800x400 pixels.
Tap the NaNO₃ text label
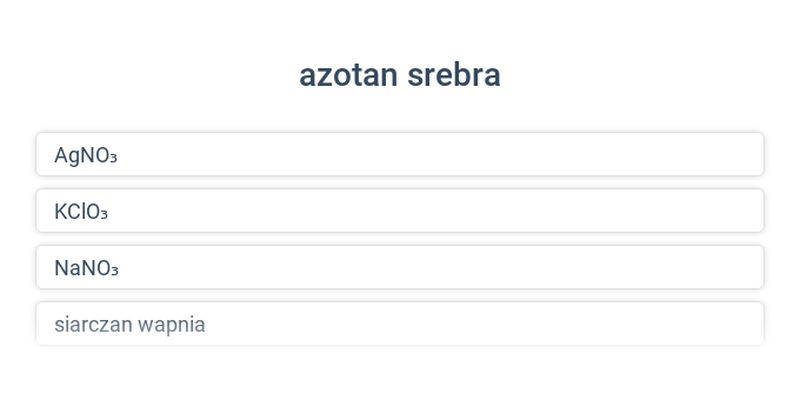(x=86, y=268)
